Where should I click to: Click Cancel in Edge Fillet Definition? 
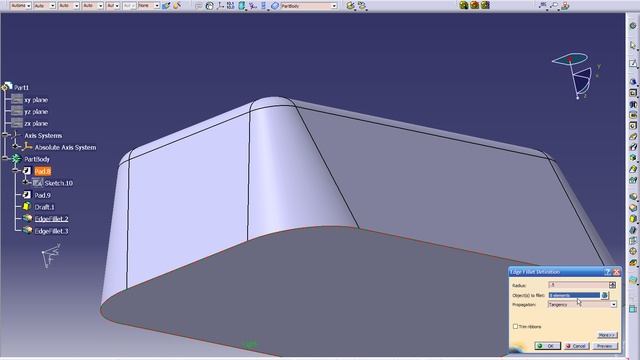(x=576, y=346)
